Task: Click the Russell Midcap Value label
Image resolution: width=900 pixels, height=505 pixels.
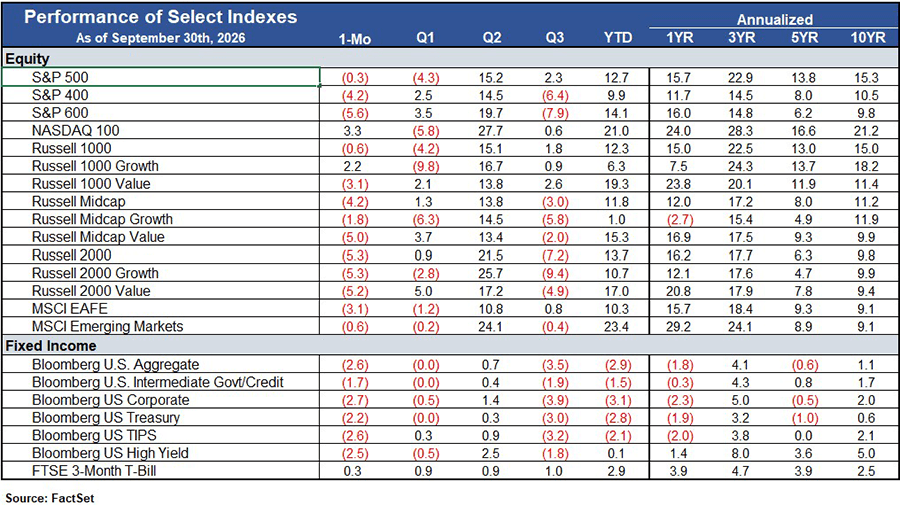Action: coord(98,237)
